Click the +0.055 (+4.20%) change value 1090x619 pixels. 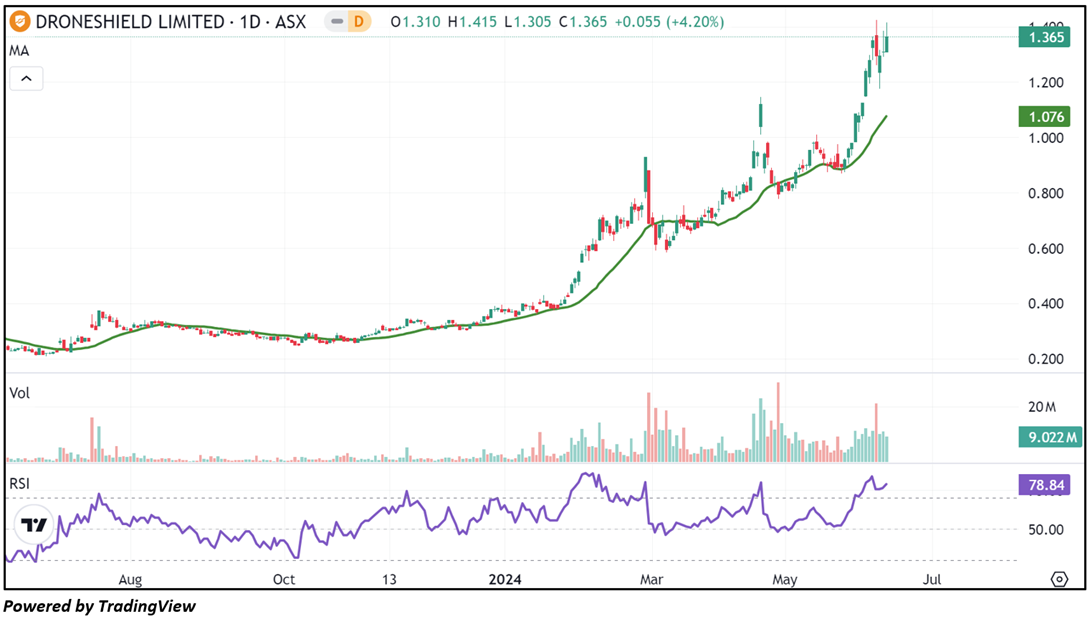pos(669,22)
